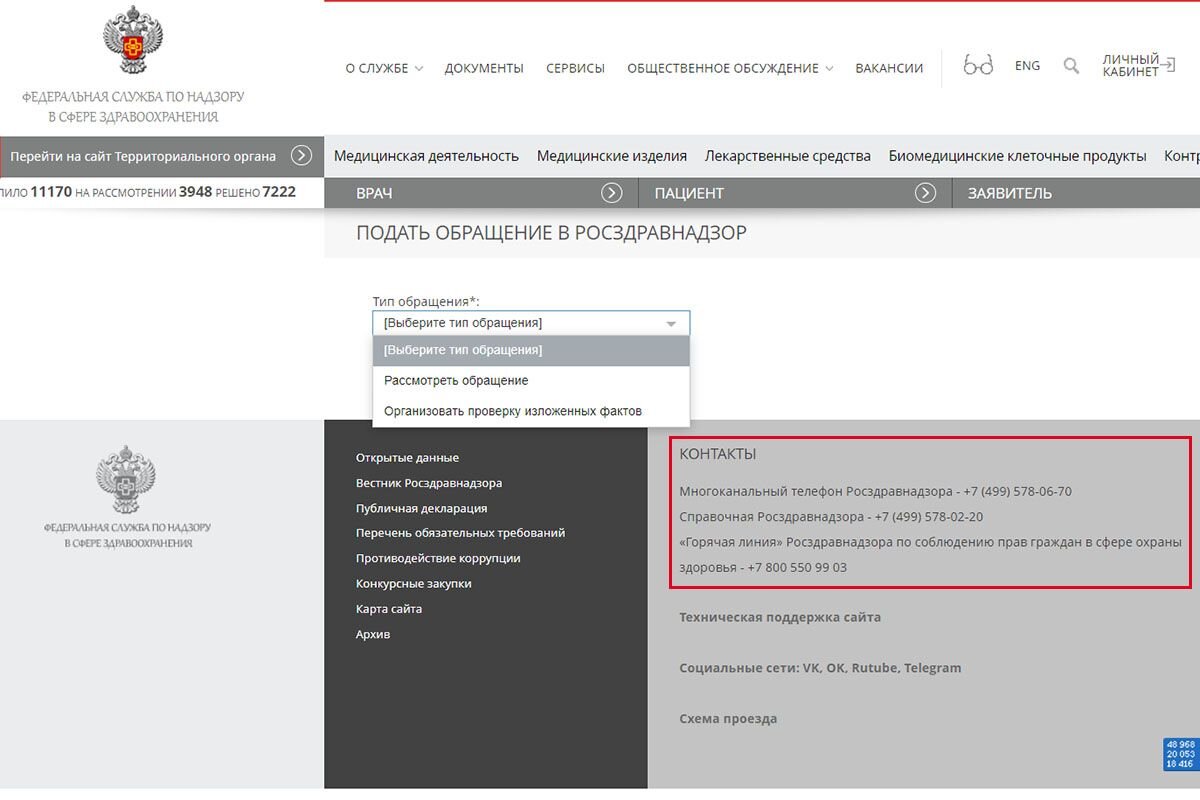Open site search with the magnifier icon
Viewport: 1200px width, 800px height.
pyautogui.click(x=1071, y=64)
